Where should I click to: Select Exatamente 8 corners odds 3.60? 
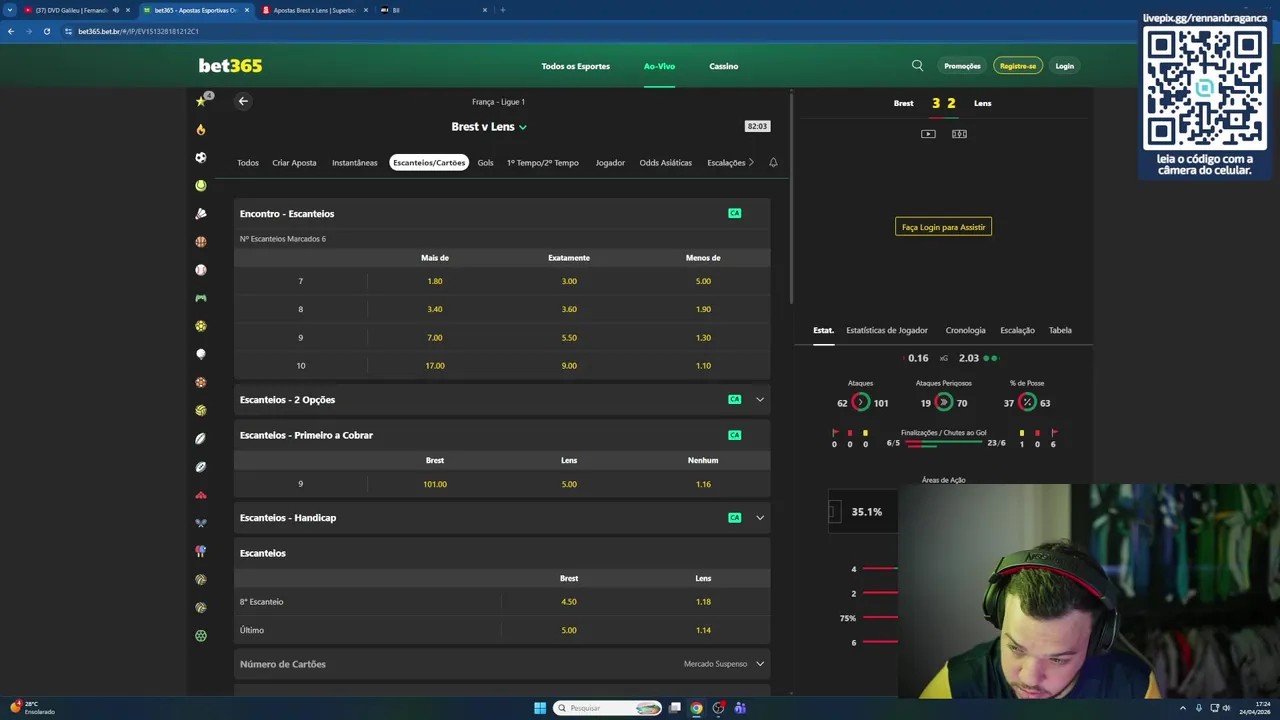(569, 309)
